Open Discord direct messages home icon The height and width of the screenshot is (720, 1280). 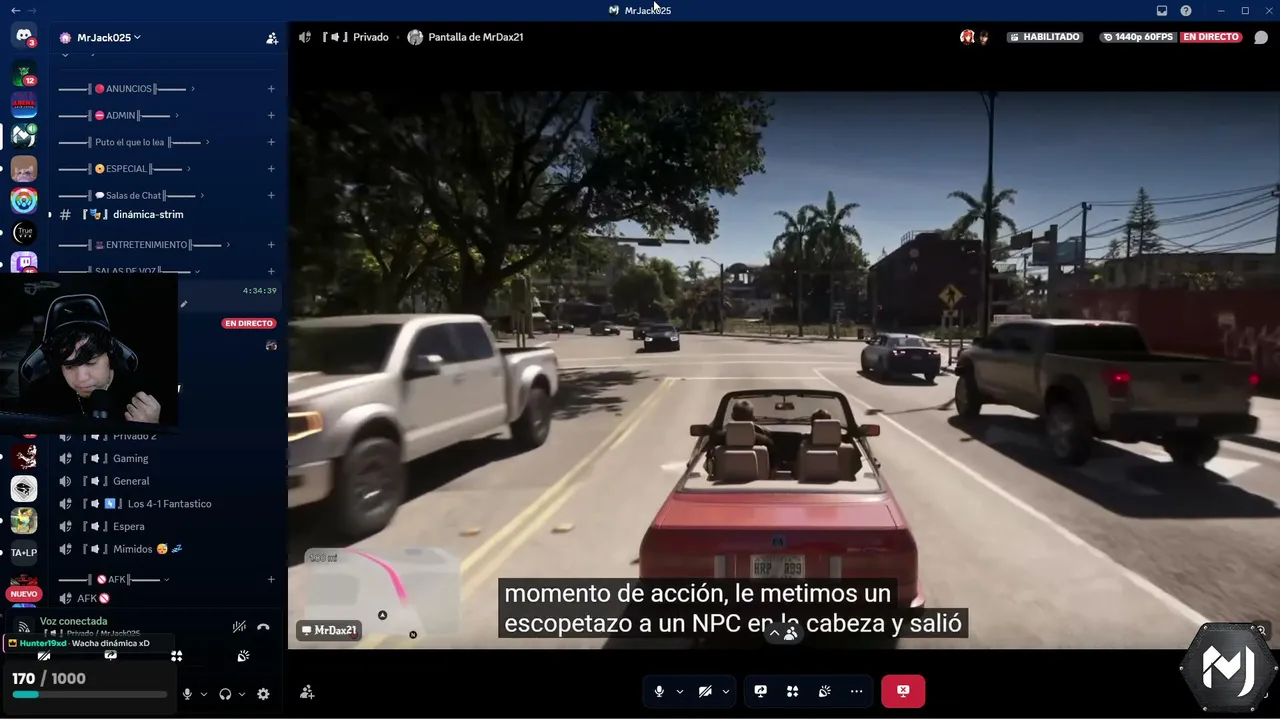tap(24, 36)
